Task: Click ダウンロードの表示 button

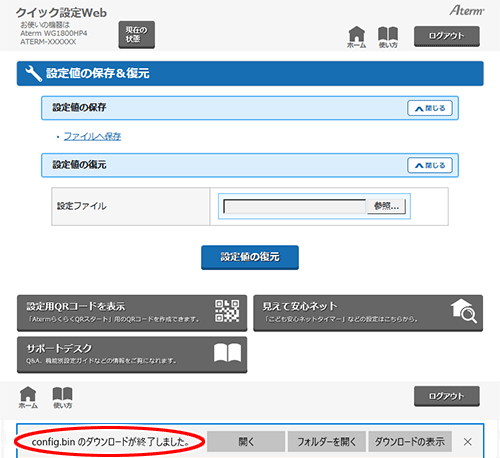Action: point(410,442)
